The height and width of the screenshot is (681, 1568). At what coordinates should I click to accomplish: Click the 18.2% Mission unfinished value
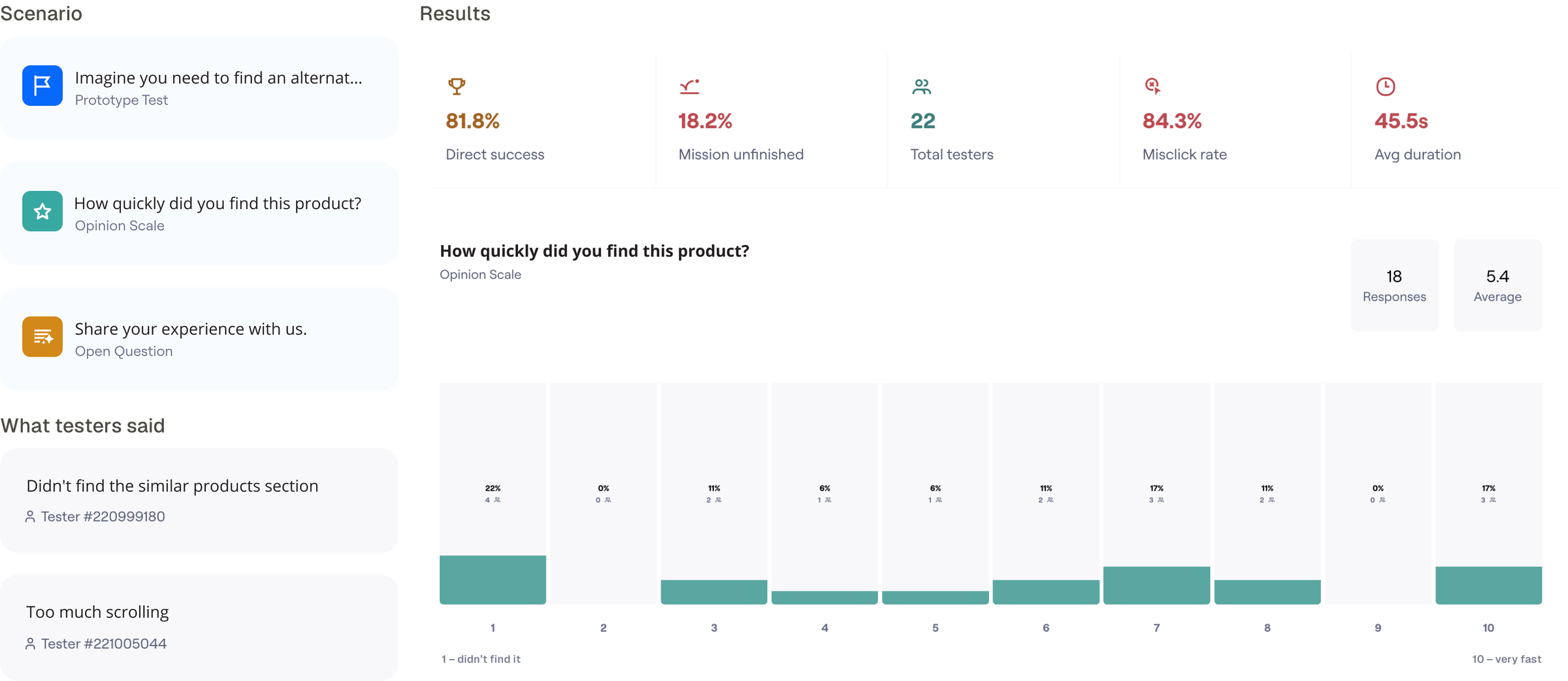pos(705,121)
